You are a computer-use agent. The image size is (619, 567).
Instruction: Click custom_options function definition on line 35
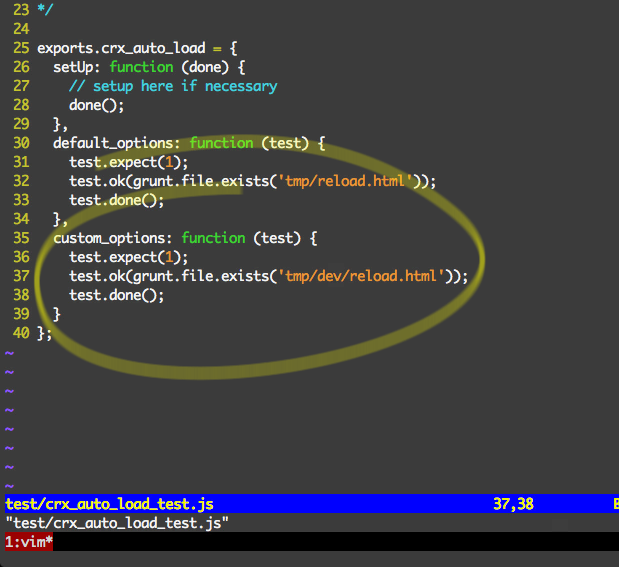pyautogui.click(x=185, y=238)
